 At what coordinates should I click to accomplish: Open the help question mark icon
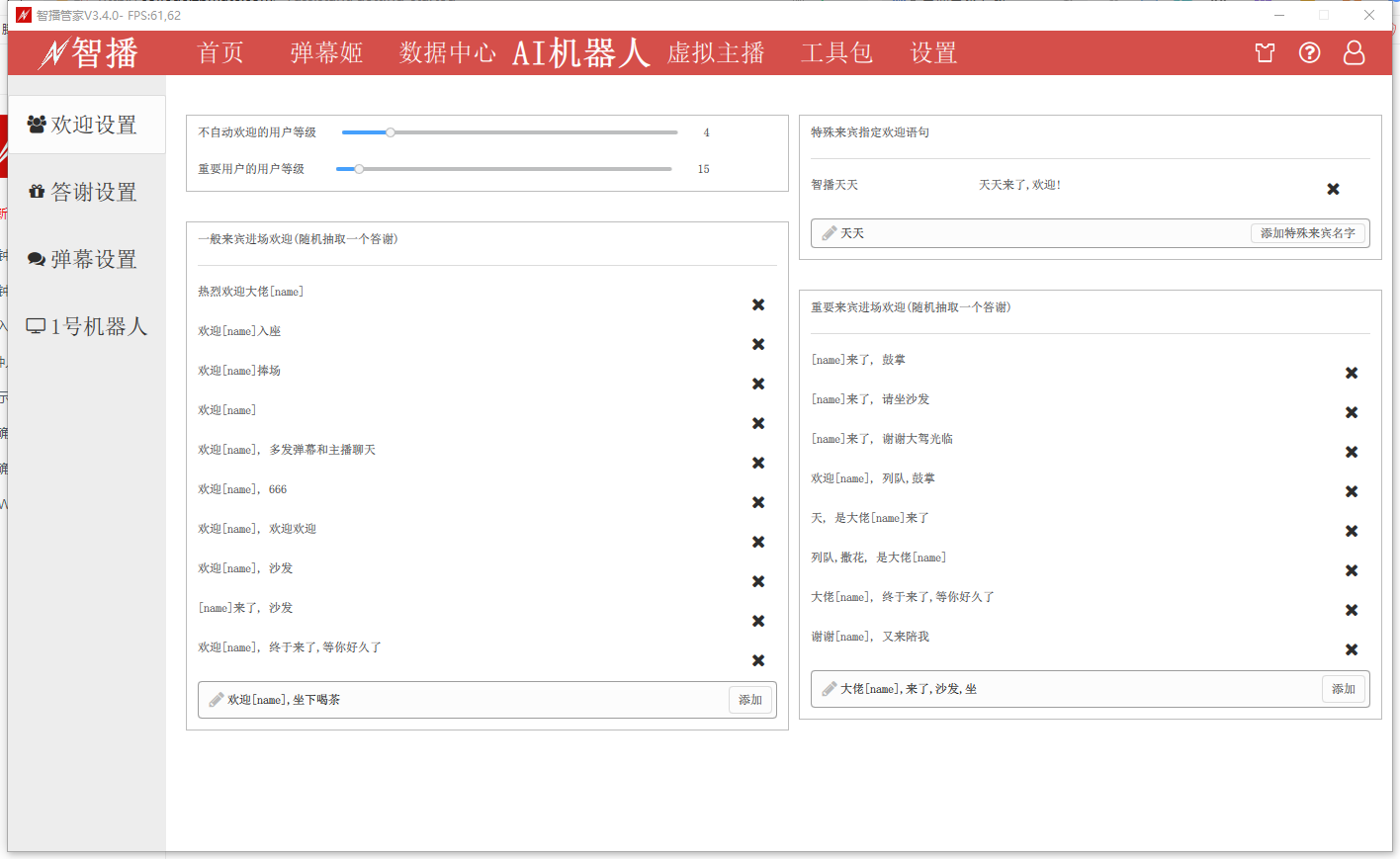(1309, 52)
